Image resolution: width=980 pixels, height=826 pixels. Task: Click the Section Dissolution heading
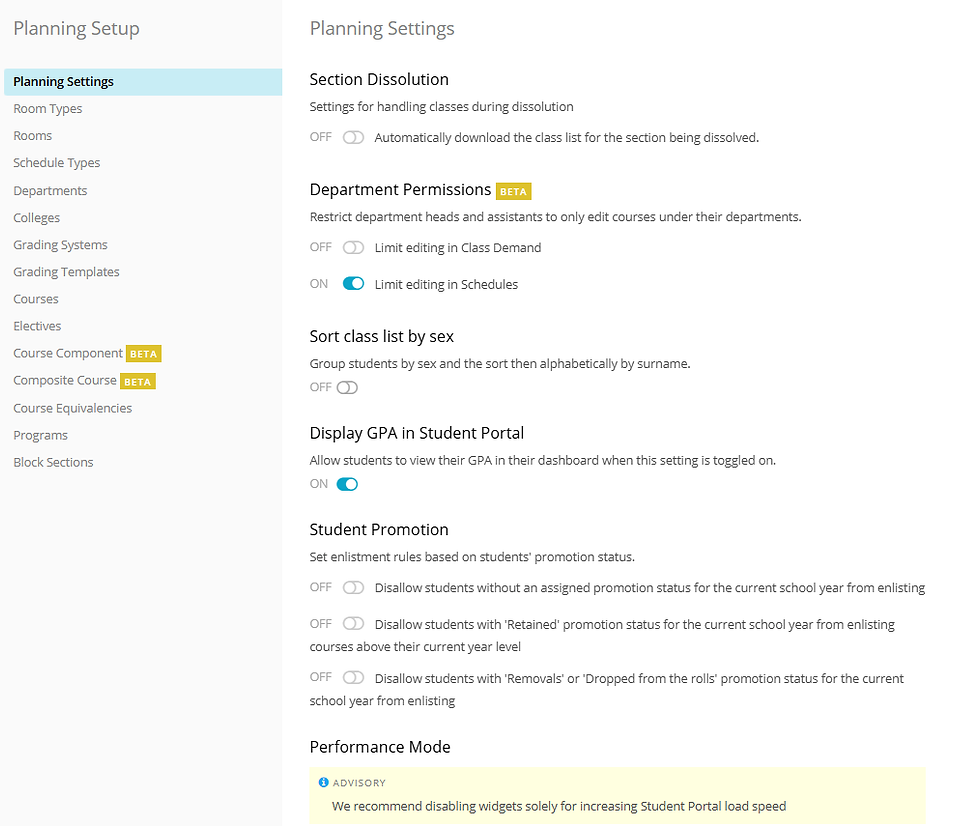(379, 79)
